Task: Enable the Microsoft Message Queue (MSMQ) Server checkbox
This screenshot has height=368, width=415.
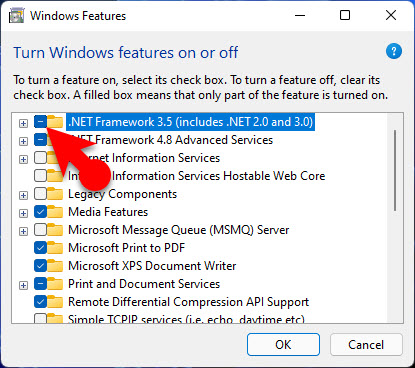Action: pyautogui.click(x=40, y=230)
